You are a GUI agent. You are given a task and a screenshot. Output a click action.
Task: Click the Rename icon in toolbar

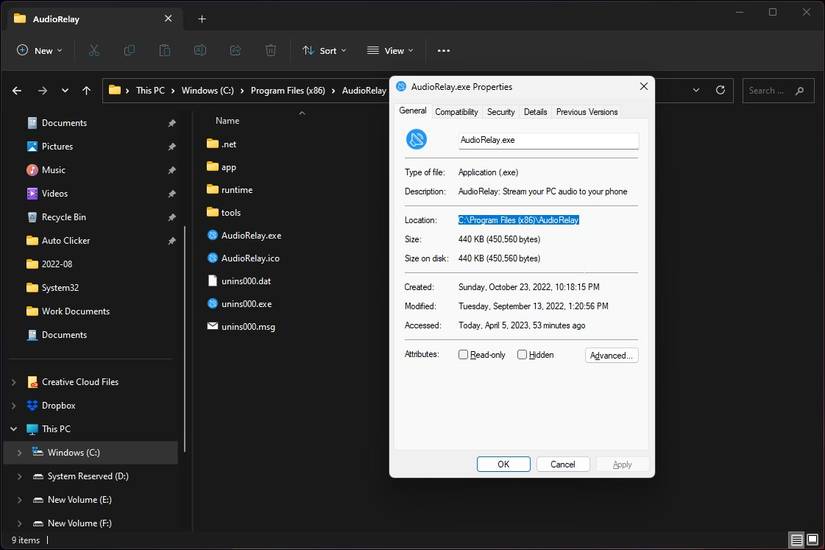click(x=200, y=51)
